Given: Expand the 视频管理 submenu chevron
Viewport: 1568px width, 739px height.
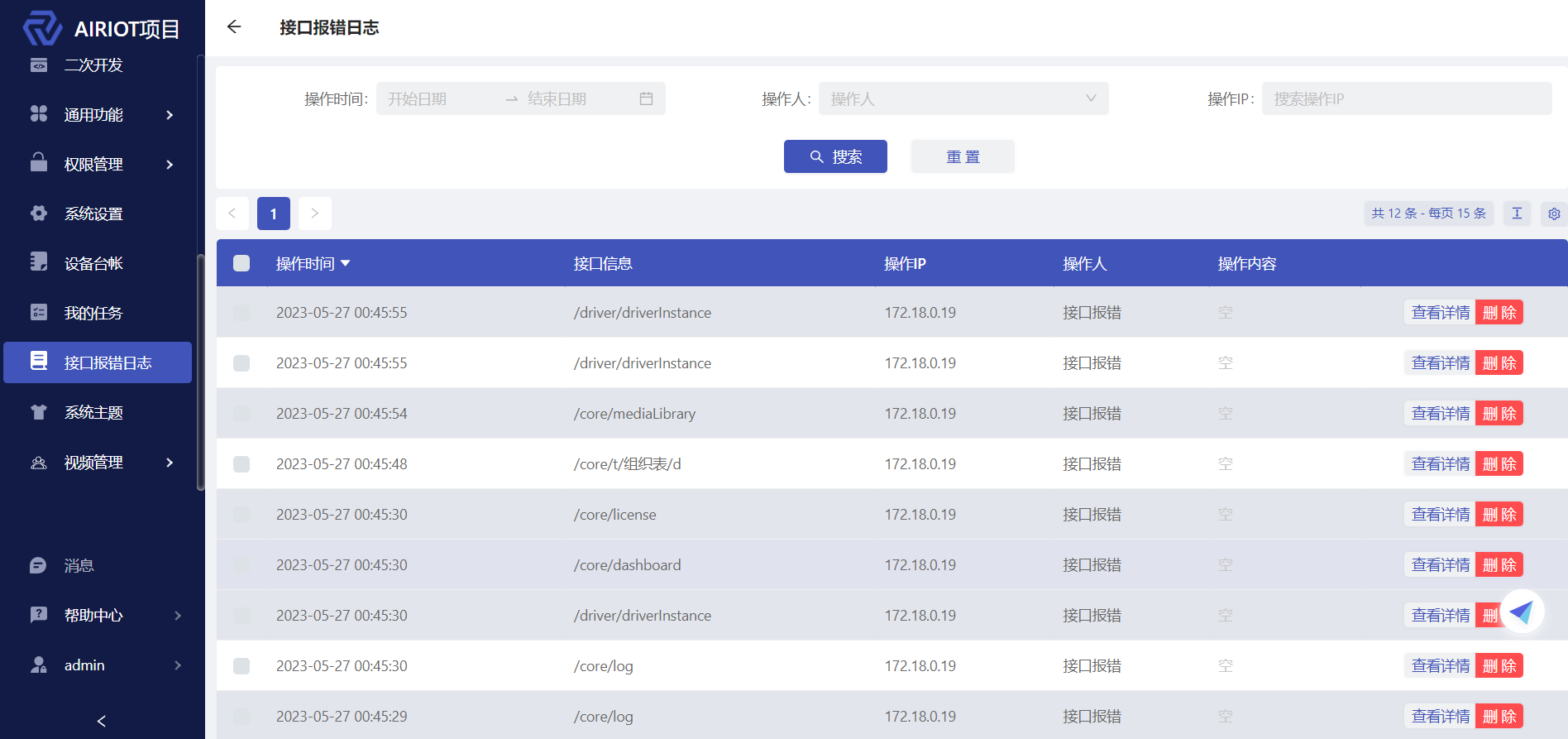Looking at the screenshot, I should pos(170,463).
